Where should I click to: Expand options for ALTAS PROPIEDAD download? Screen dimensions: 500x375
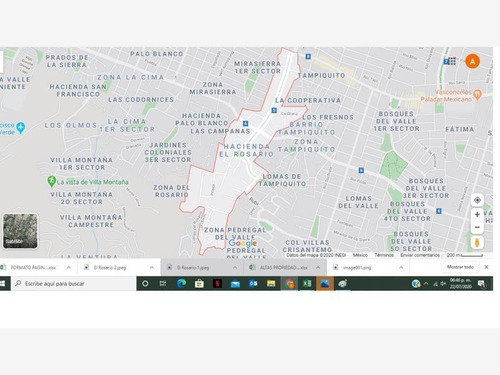(318, 267)
